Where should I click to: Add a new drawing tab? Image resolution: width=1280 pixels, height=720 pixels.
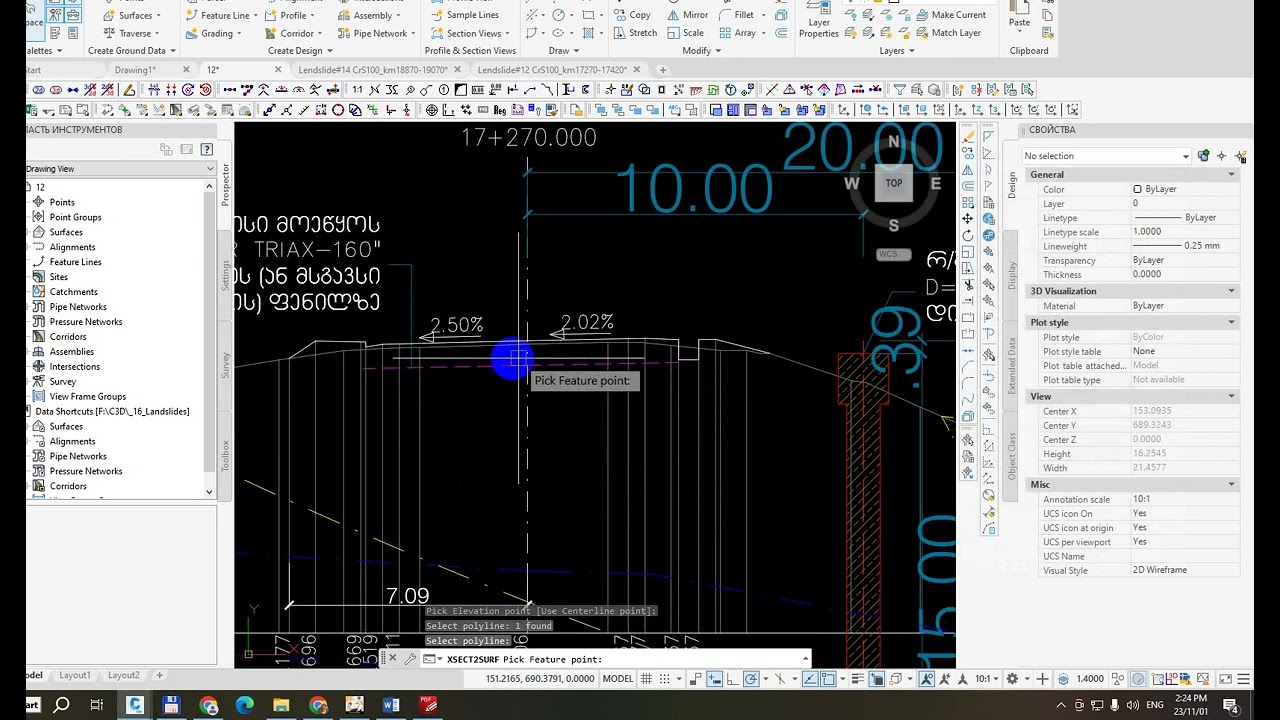tap(662, 70)
